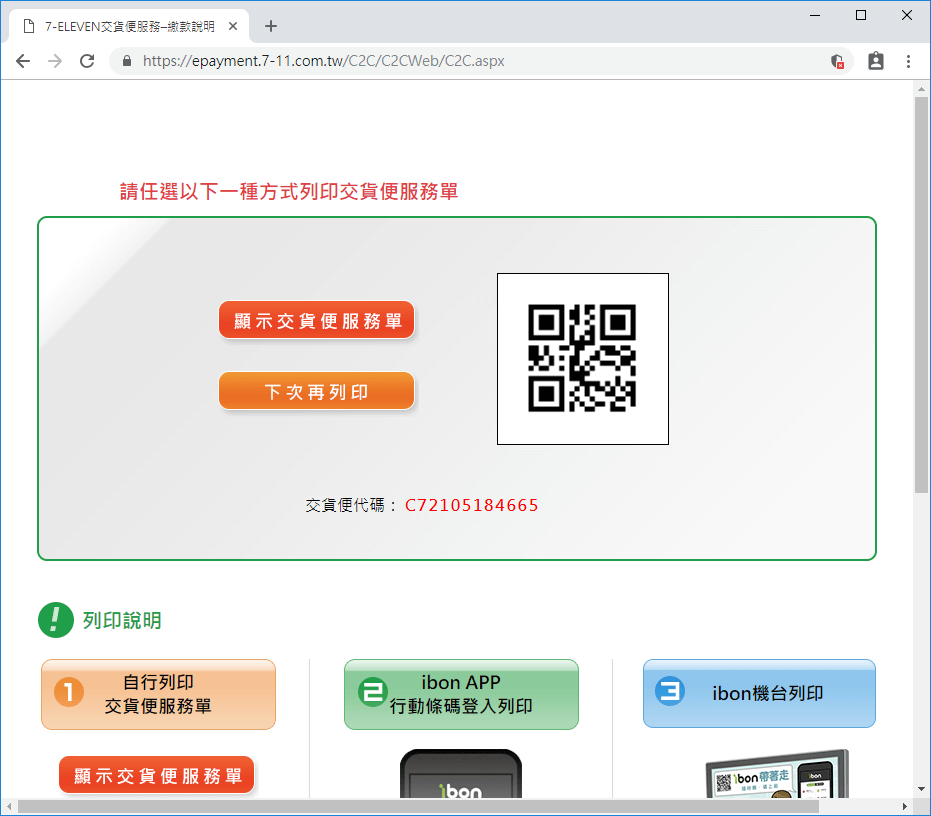
Task: Click the 下次再列印 button
Action: click(x=316, y=390)
